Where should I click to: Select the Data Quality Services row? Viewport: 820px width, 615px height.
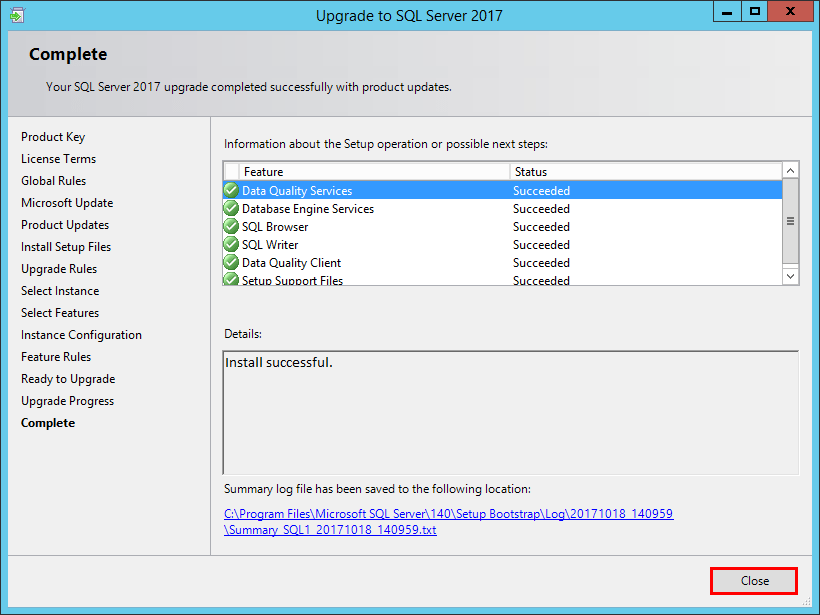pyautogui.click(x=503, y=190)
